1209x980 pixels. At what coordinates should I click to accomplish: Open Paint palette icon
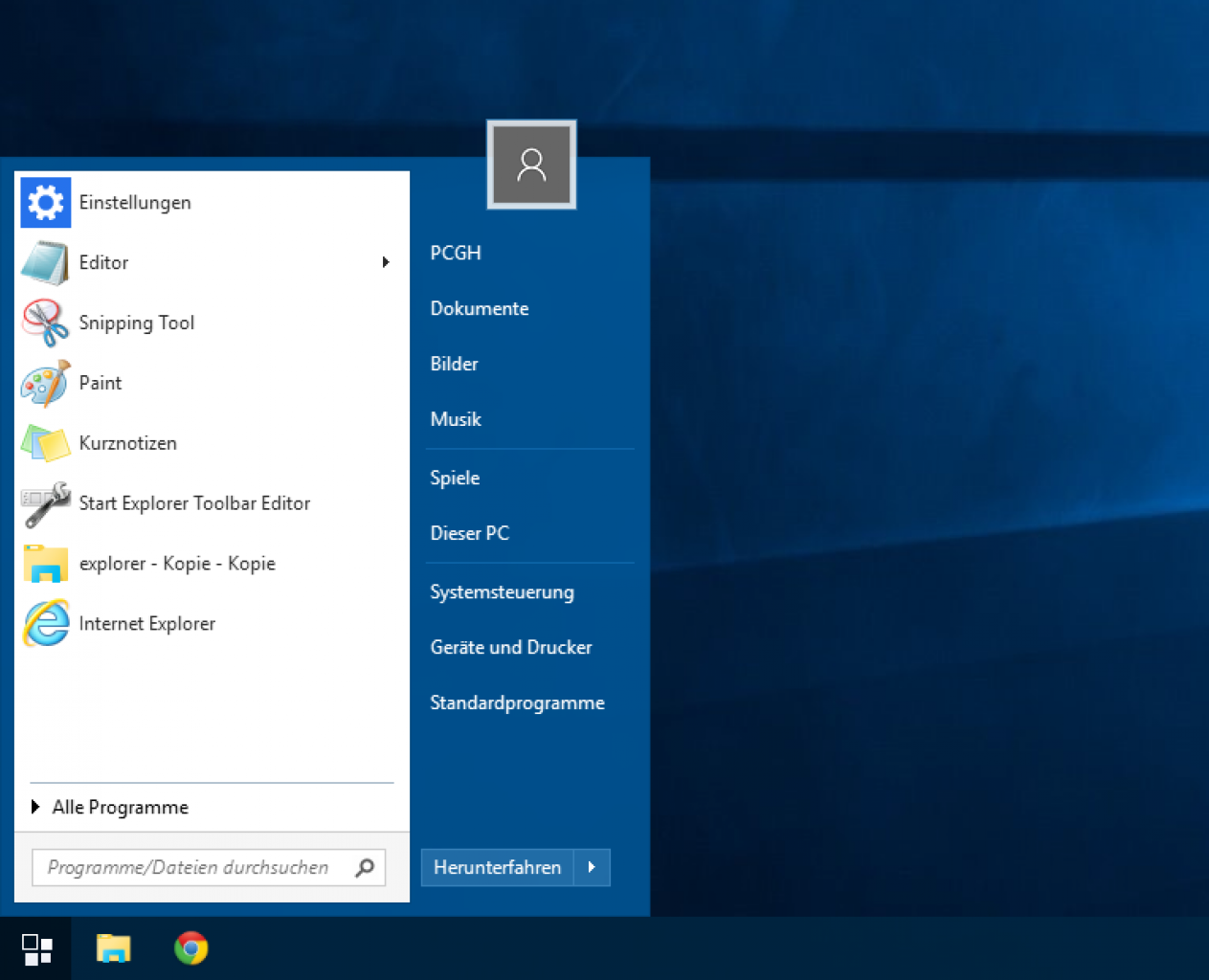(45, 383)
